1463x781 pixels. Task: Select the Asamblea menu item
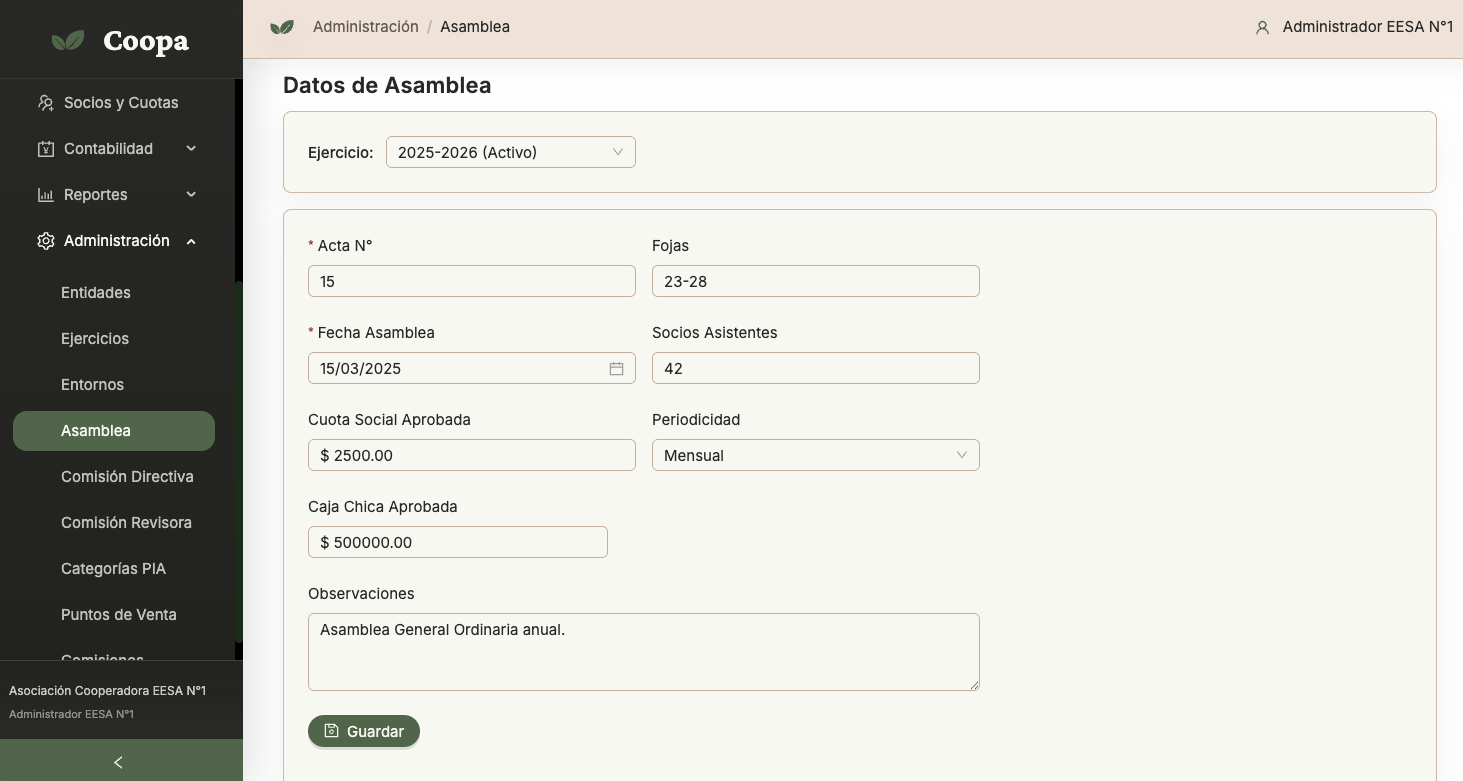pyautogui.click(x=114, y=431)
